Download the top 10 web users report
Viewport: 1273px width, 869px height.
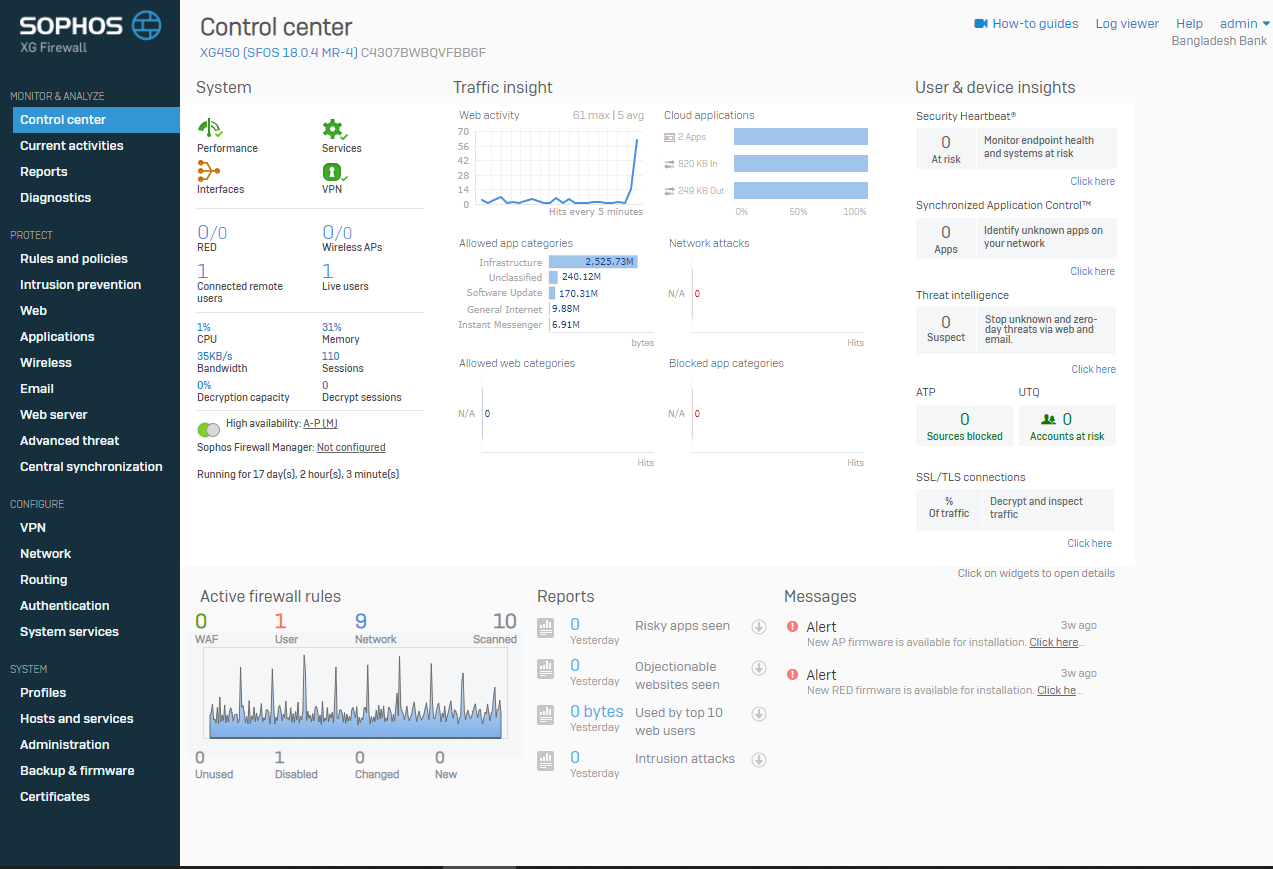click(759, 714)
